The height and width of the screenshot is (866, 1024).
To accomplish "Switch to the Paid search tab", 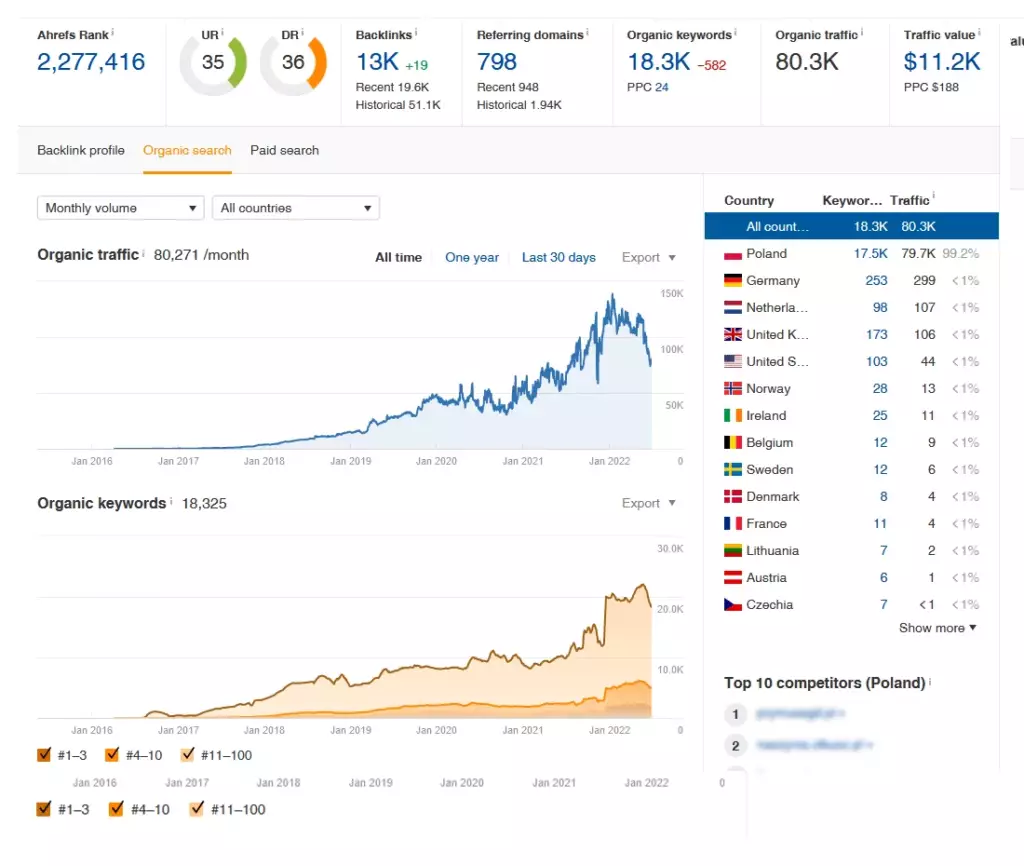I will point(285,150).
